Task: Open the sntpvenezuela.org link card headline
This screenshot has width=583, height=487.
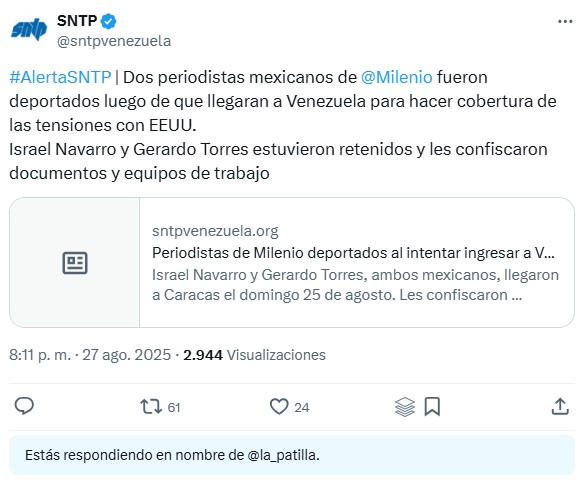Action: tap(353, 253)
